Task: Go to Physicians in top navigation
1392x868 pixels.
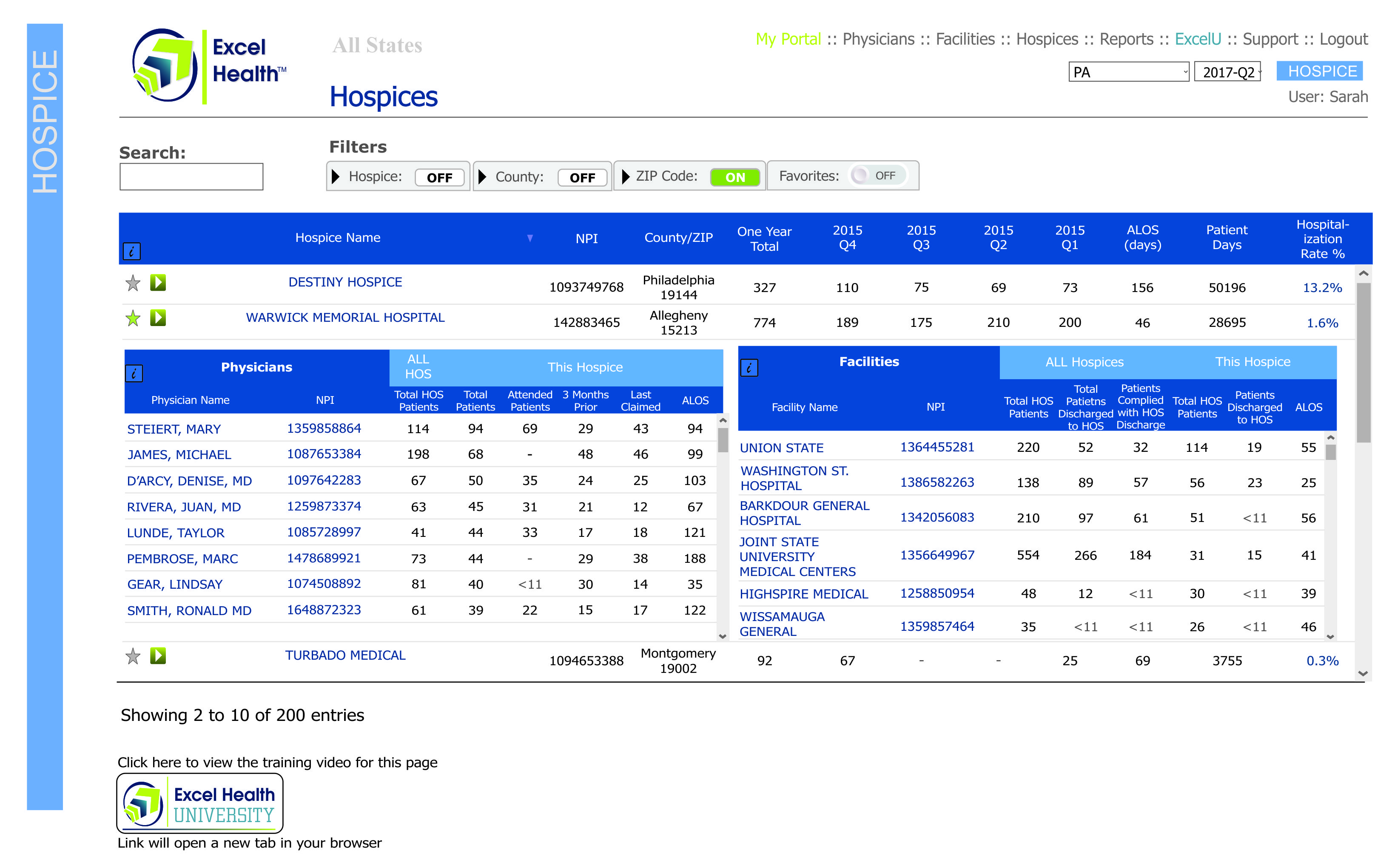Action: 878,39
